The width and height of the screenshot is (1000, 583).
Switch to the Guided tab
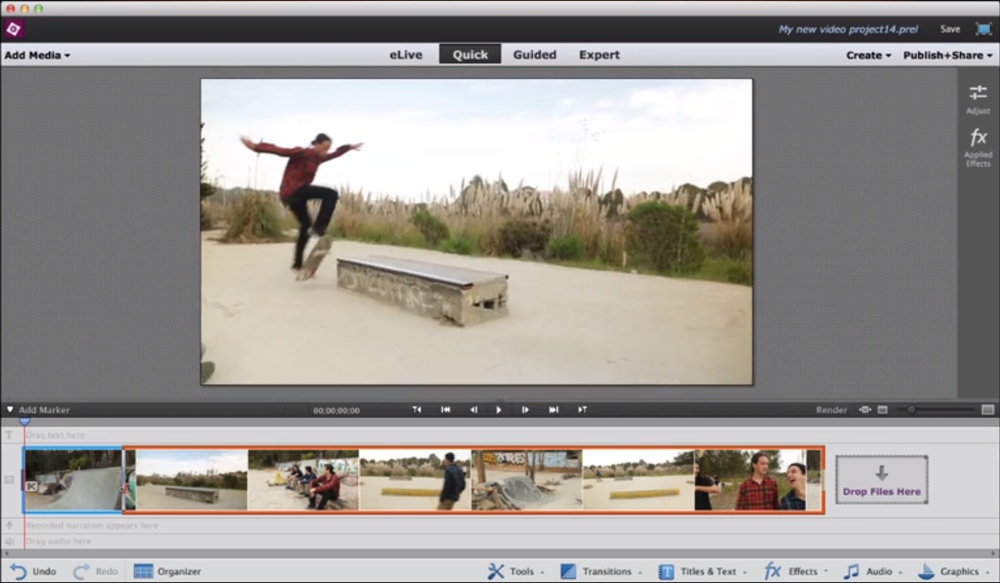point(534,55)
